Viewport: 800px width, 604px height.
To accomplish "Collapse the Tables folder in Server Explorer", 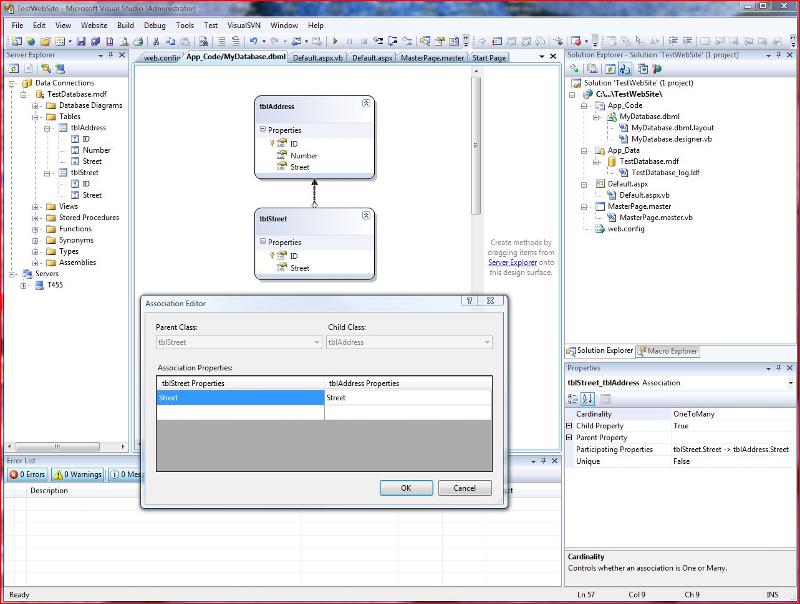I will click(35, 117).
